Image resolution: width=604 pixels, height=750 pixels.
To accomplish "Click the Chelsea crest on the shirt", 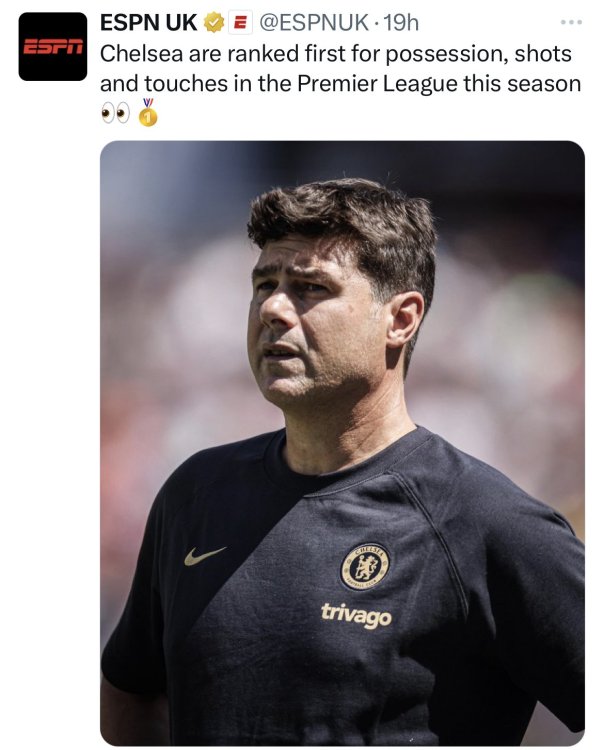I will click(365, 566).
